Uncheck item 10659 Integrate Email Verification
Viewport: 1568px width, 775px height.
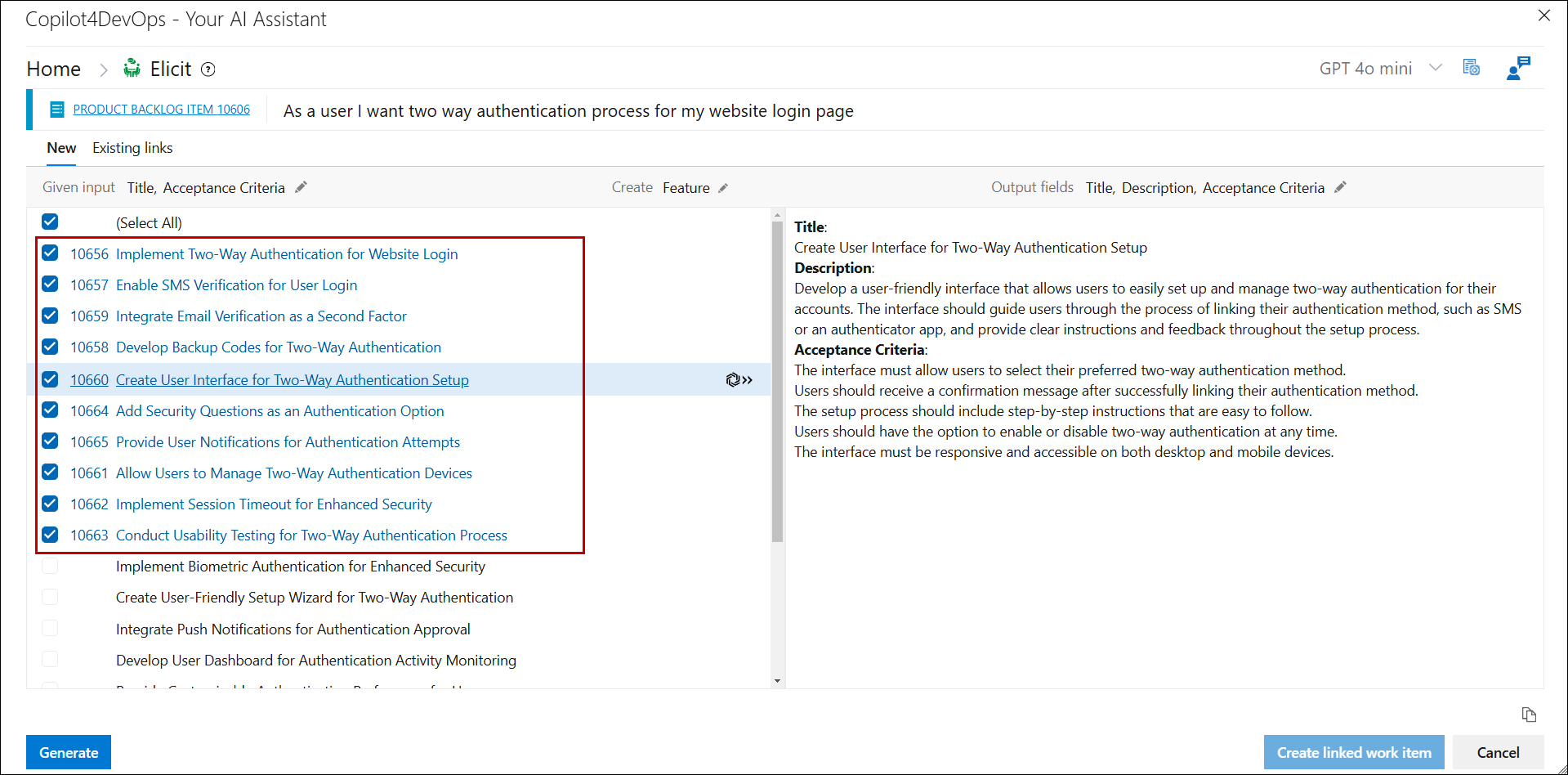(x=50, y=315)
